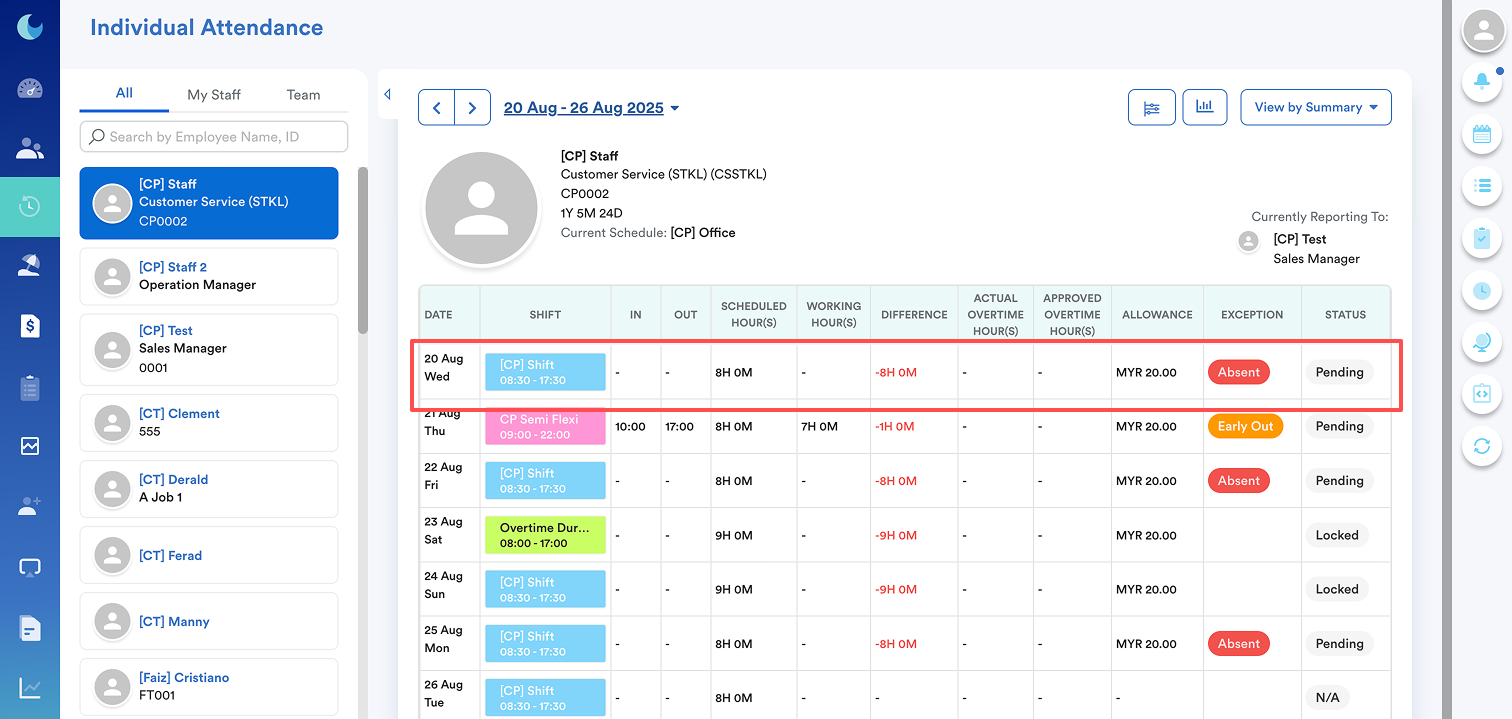This screenshot has height=719, width=1512.
Task: Click the 20 Aug [CP] Shift block
Action: point(545,372)
